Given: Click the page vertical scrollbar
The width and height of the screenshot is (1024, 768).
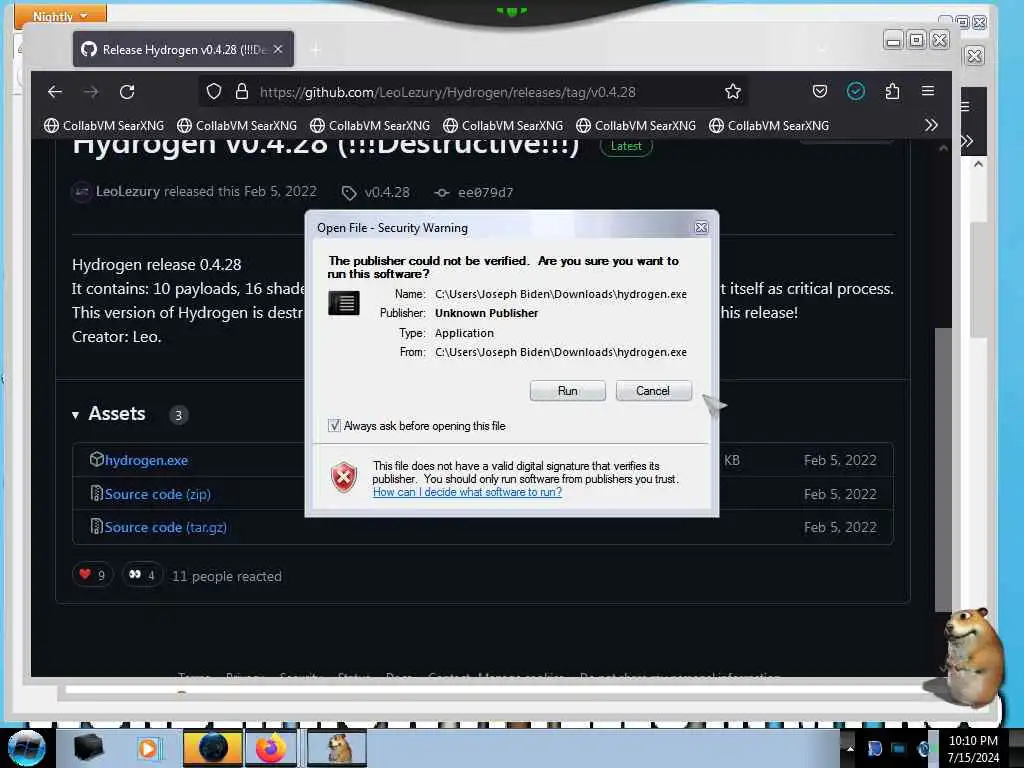Looking at the screenshot, I should [x=943, y=469].
